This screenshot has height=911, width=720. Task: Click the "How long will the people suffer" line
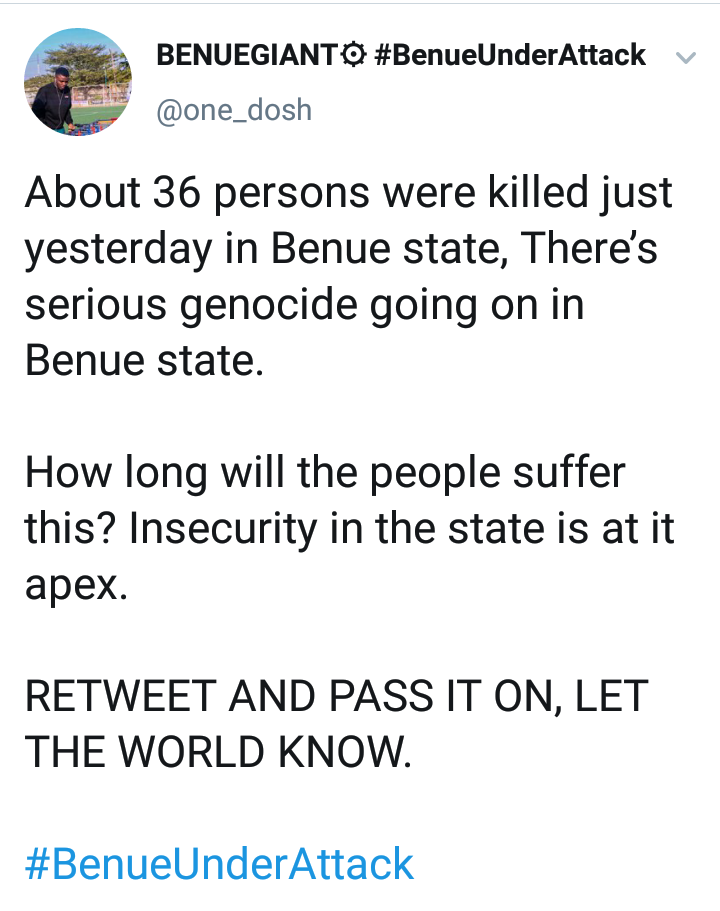325,472
